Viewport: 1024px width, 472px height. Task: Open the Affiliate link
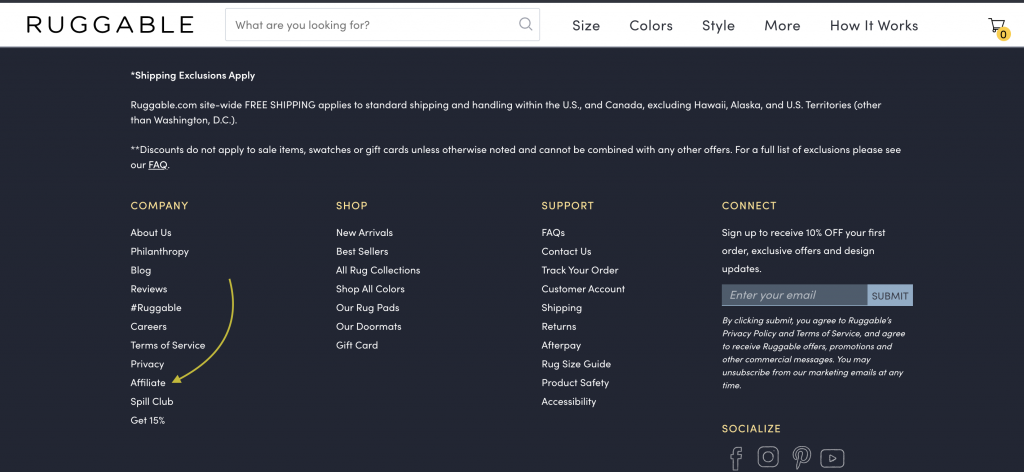(148, 383)
